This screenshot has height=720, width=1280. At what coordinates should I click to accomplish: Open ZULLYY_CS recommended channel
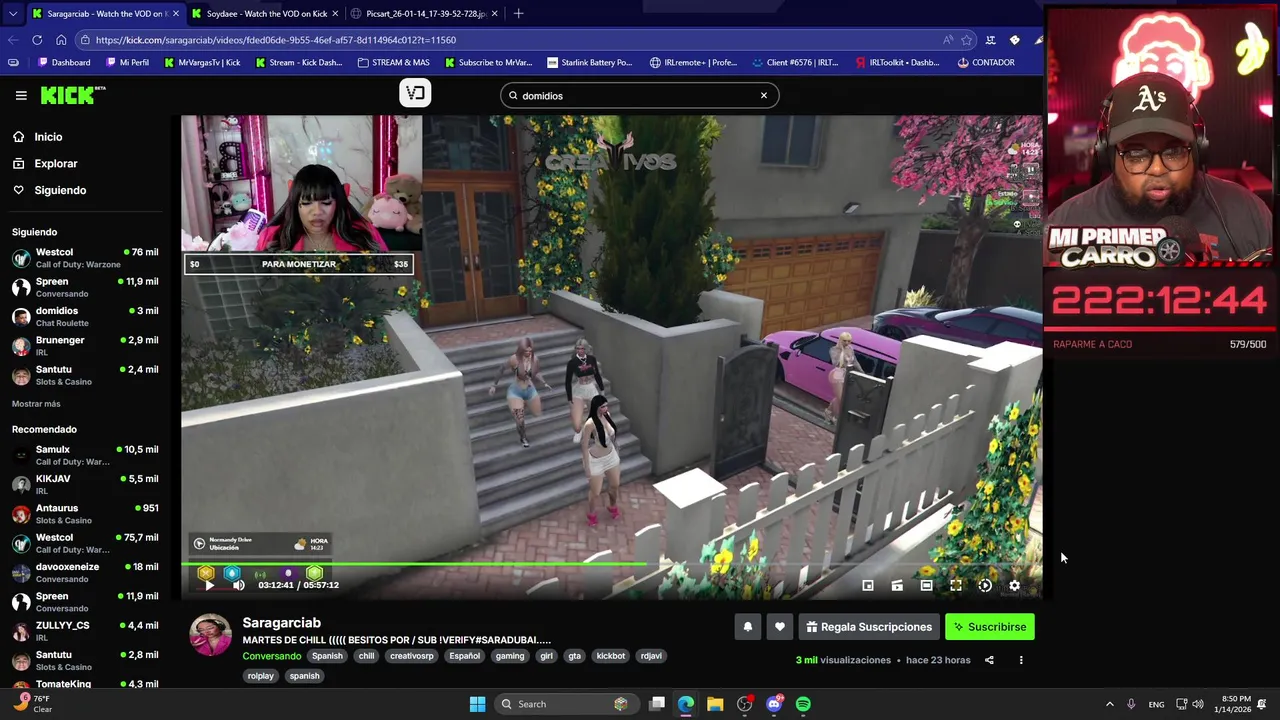(x=84, y=631)
